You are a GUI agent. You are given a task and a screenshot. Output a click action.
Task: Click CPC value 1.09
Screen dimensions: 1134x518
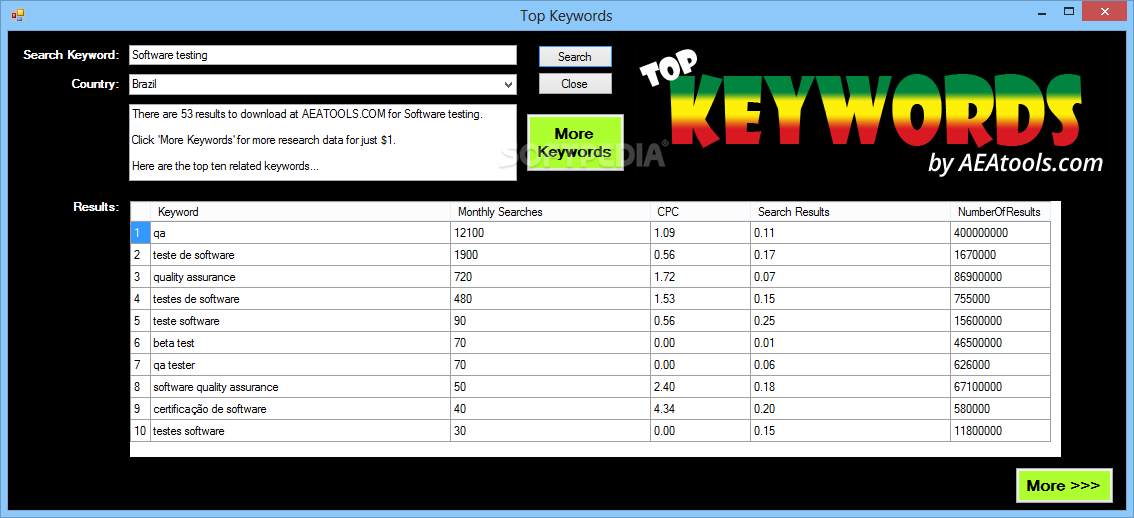[700, 233]
